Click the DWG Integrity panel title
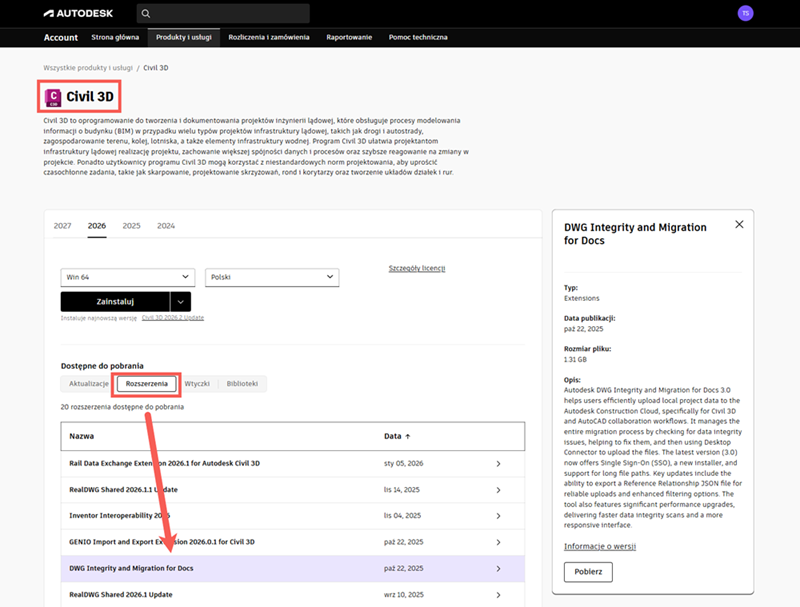 pyautogui.click(x=635, y=234)
